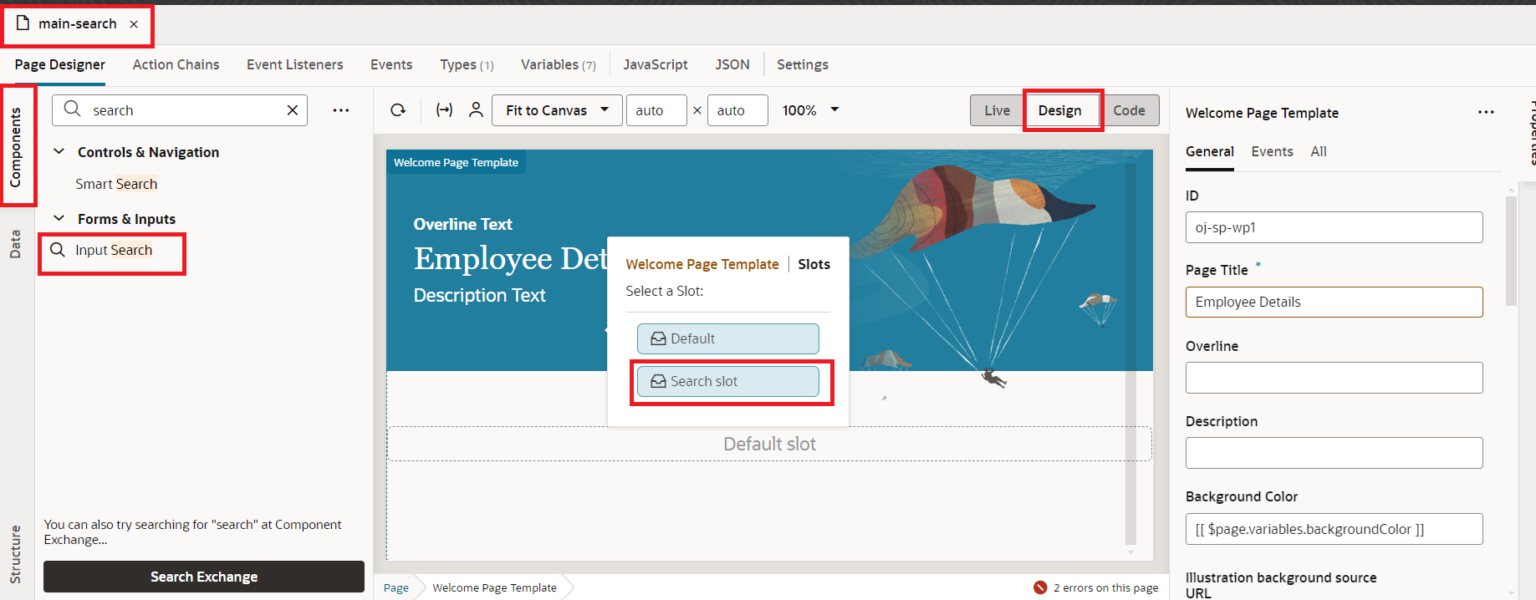
Task: Click the Description Text on canvas
Action: 480,295
